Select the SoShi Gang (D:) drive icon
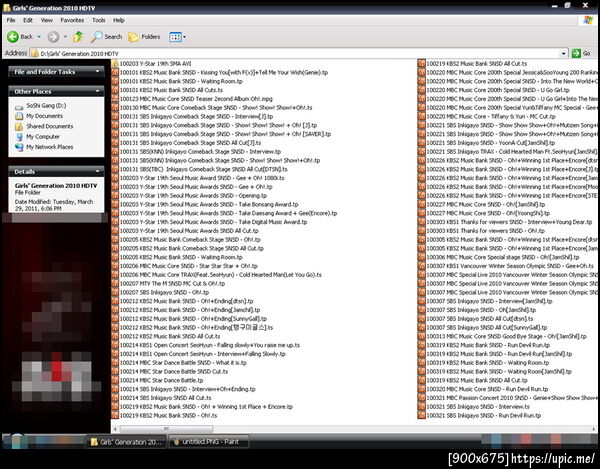Viewport: 600px width, 469px height. tap(19, 106)
